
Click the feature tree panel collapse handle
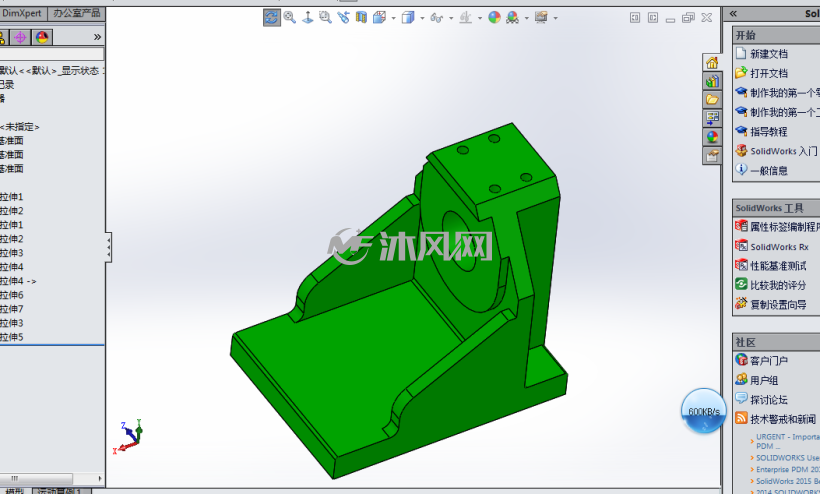108,247
